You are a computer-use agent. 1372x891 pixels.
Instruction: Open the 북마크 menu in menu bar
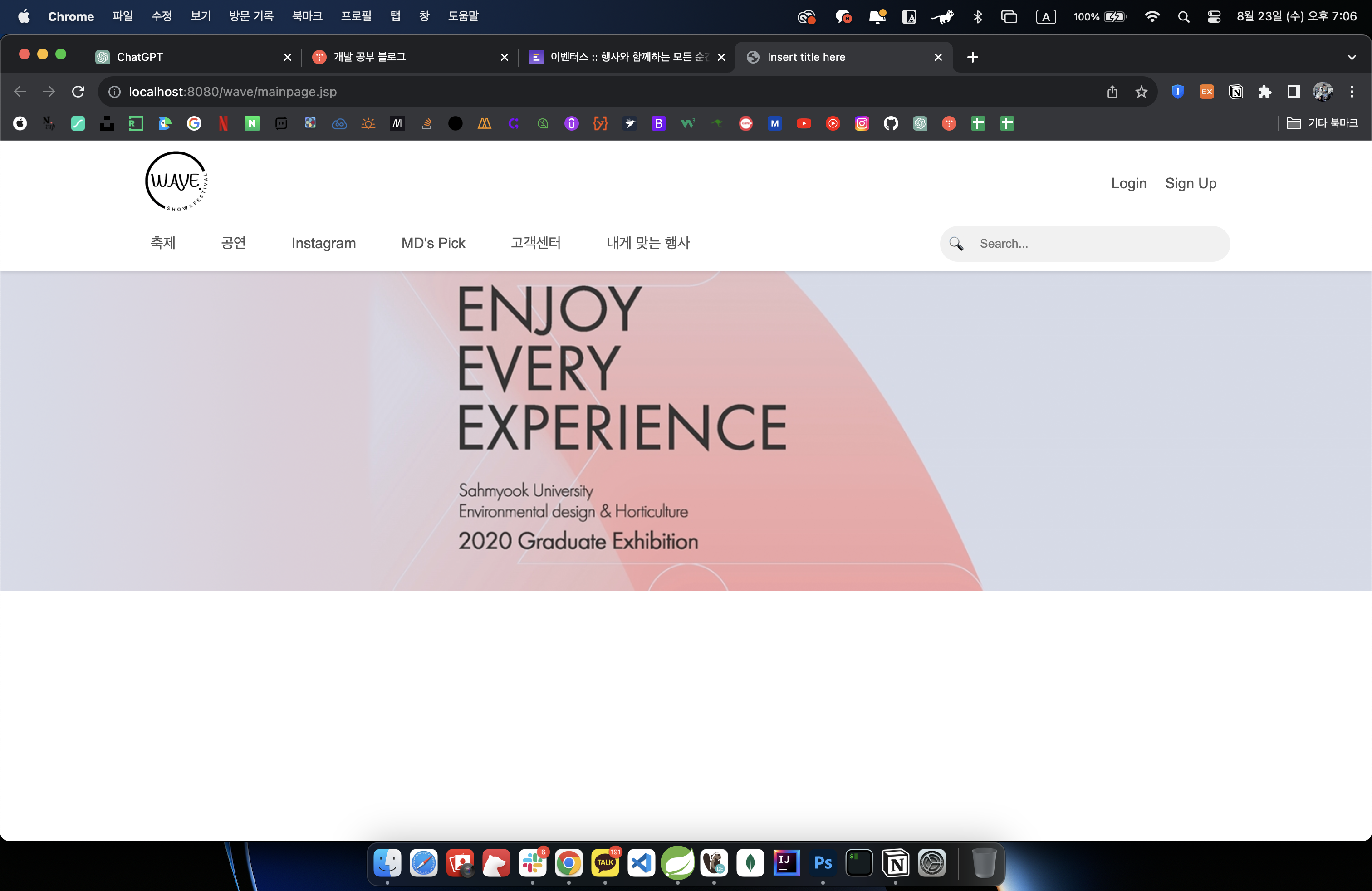pos(307,16)
